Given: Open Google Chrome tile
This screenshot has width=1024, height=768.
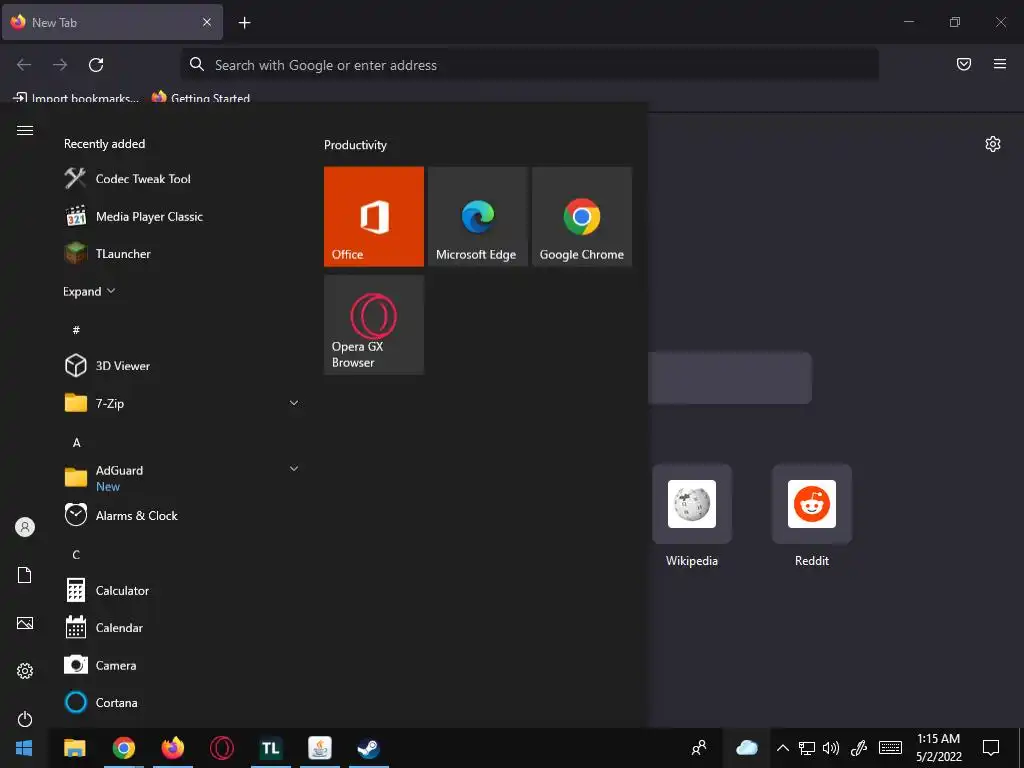Looking at the screenshot, I should (582, 216).
